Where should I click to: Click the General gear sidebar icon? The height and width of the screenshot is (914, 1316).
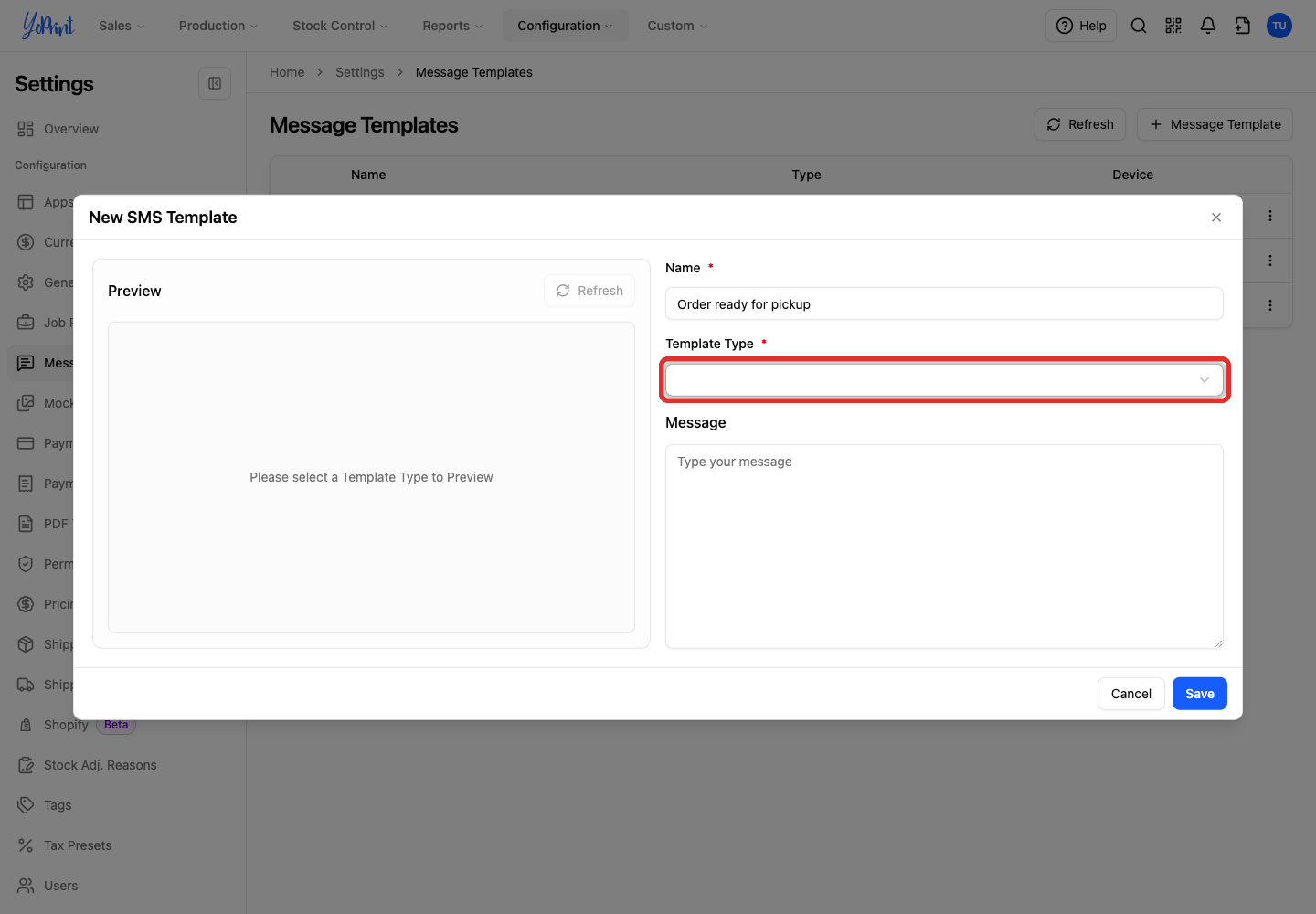tap(26, 282)
